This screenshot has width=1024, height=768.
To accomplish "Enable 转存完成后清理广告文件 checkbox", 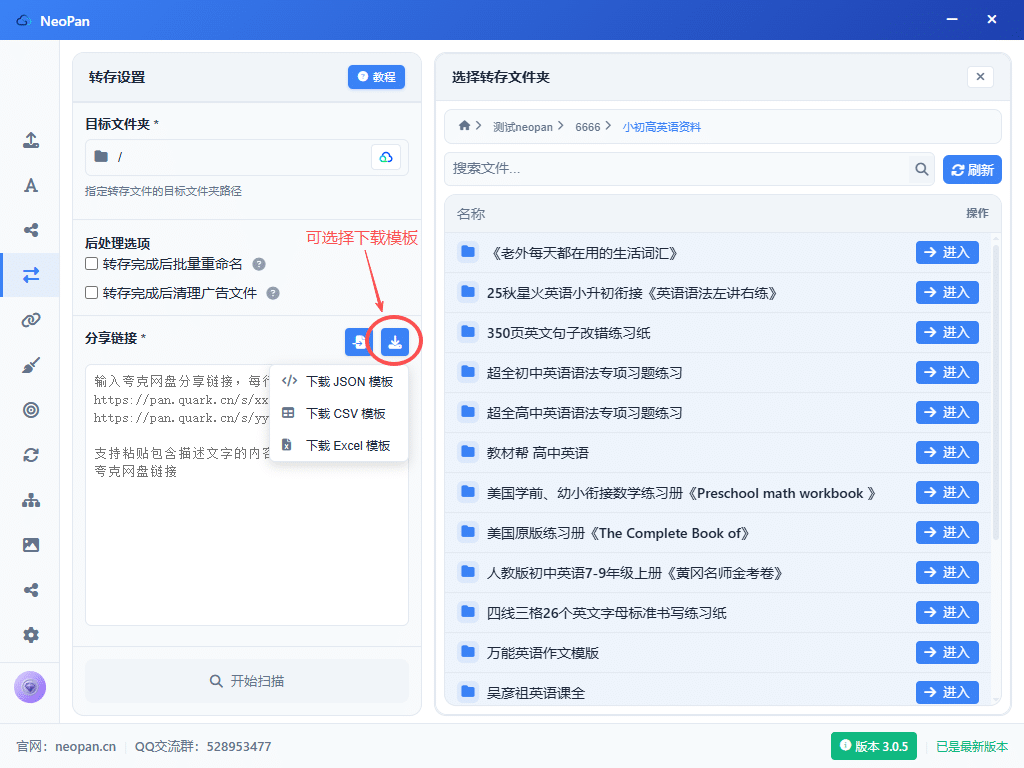I will [92, 293].
